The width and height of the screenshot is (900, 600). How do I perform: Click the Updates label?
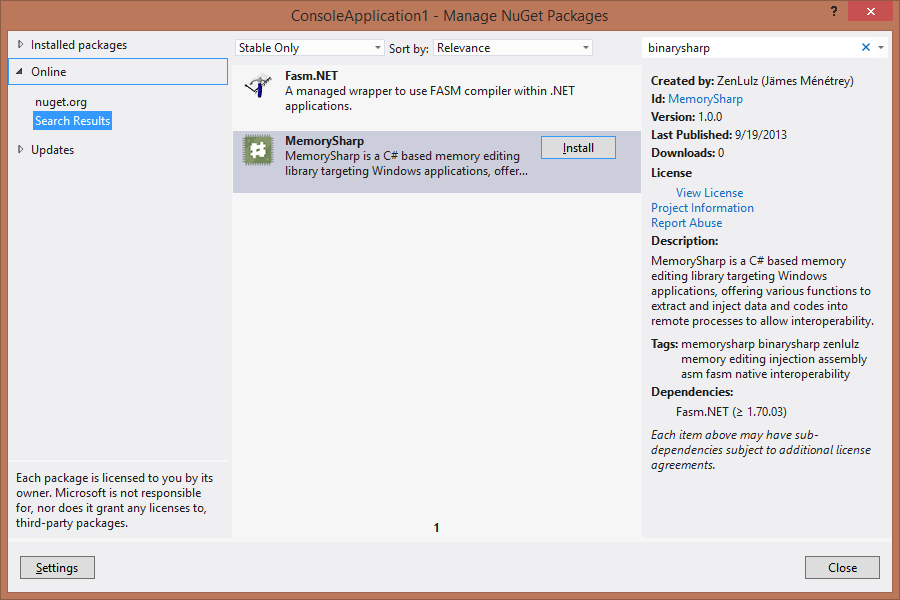52,150
